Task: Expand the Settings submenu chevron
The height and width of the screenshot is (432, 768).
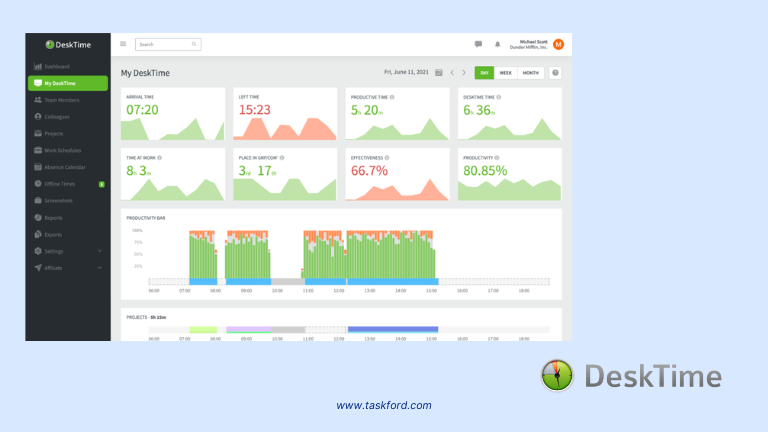Action: click(100, 251)
